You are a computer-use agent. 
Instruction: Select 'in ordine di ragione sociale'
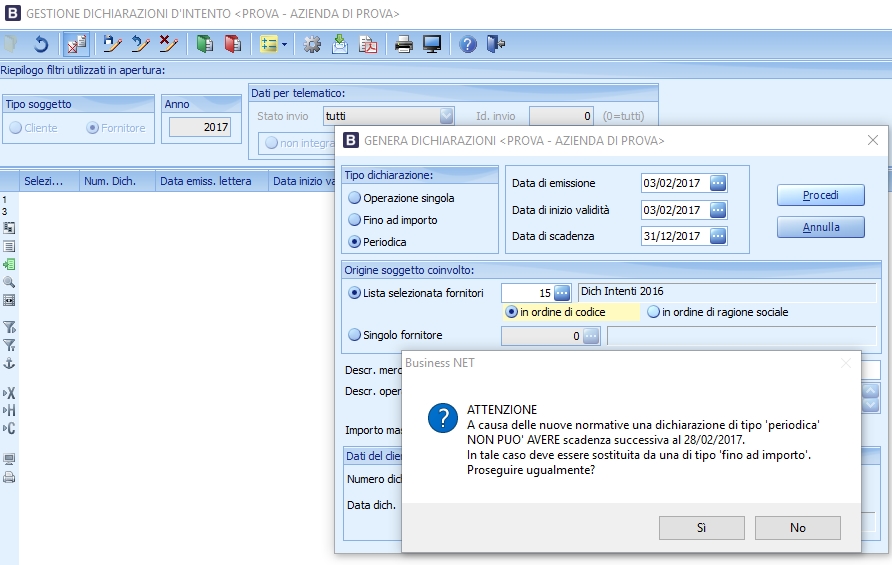(x=654, y=312)
